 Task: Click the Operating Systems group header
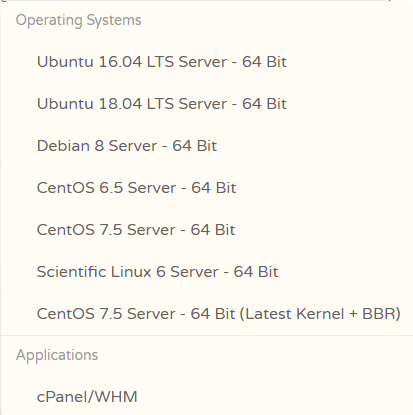[x=79, y=20]
